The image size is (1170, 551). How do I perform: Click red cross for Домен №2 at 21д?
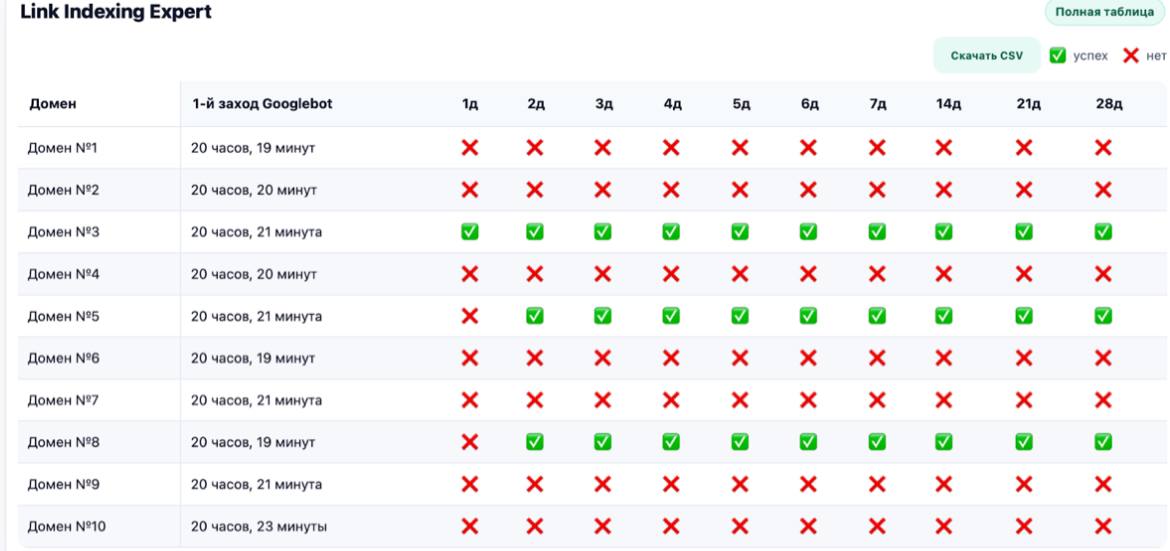point(1023,190)
